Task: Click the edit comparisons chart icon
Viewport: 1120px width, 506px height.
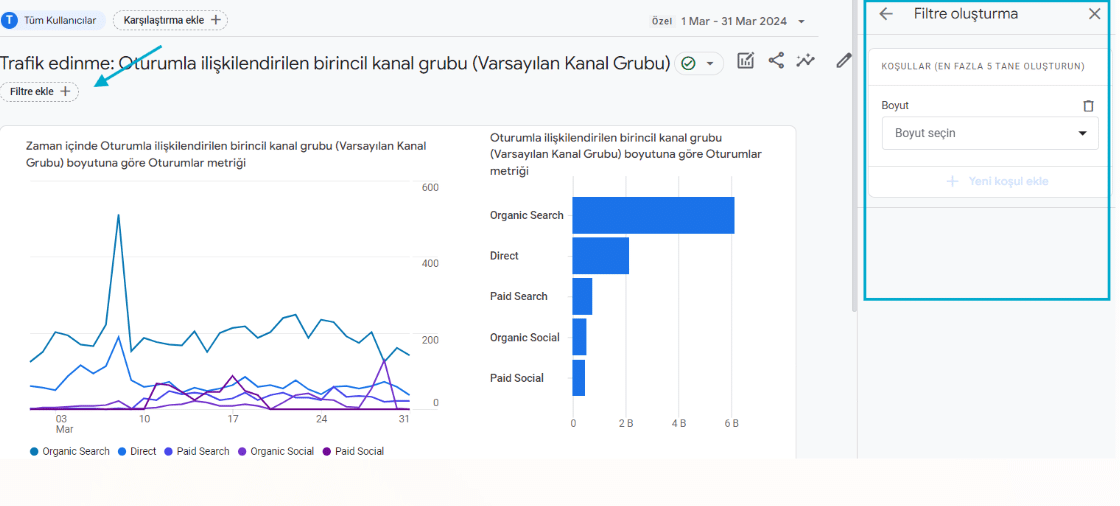Action: [x=745, y=61]
